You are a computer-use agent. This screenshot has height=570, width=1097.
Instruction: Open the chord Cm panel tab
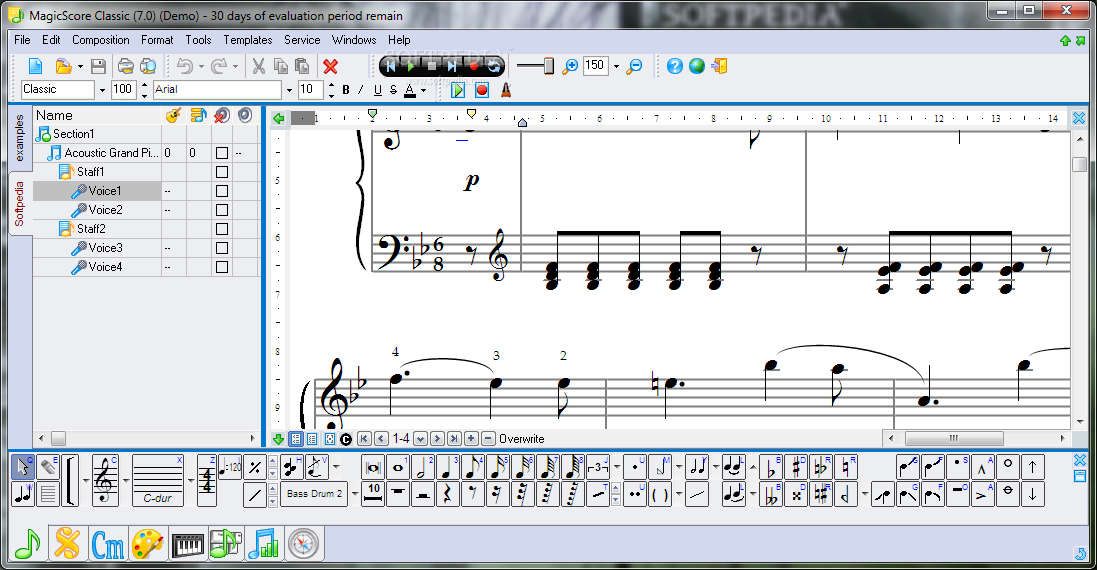(108, 544)
